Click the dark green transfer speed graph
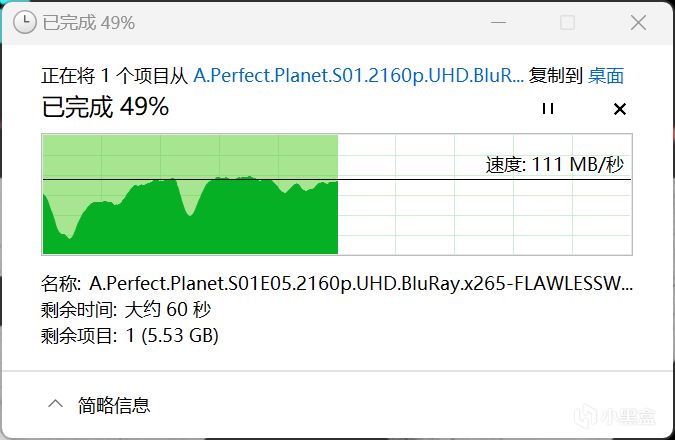 click(190, 225)
